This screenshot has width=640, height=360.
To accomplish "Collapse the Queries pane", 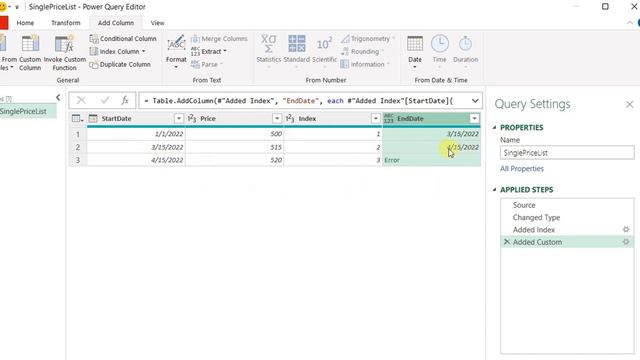I will click(58, 97).
